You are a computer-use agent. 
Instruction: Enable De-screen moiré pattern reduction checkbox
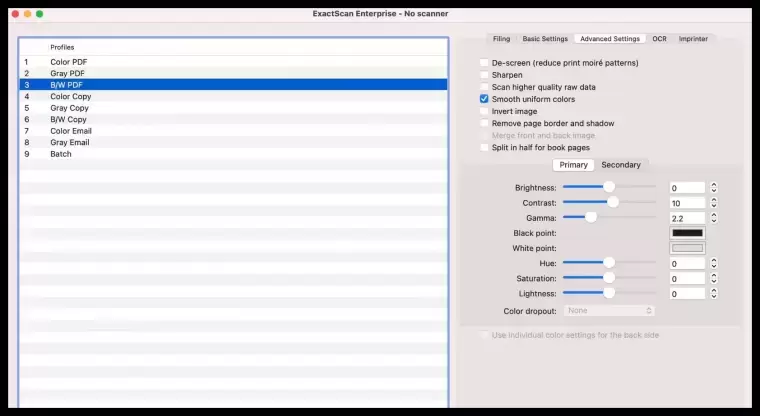(484, 63)
